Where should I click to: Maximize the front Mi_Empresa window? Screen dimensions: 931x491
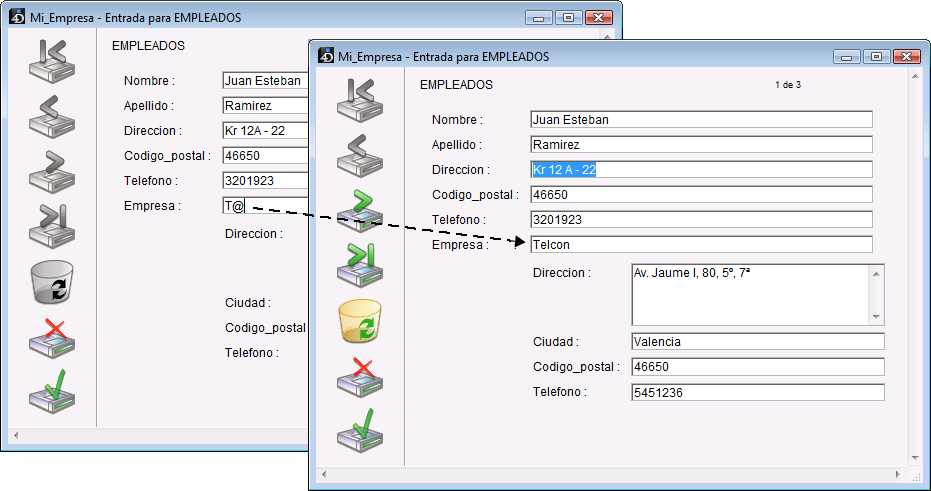(x=876, y=57)
